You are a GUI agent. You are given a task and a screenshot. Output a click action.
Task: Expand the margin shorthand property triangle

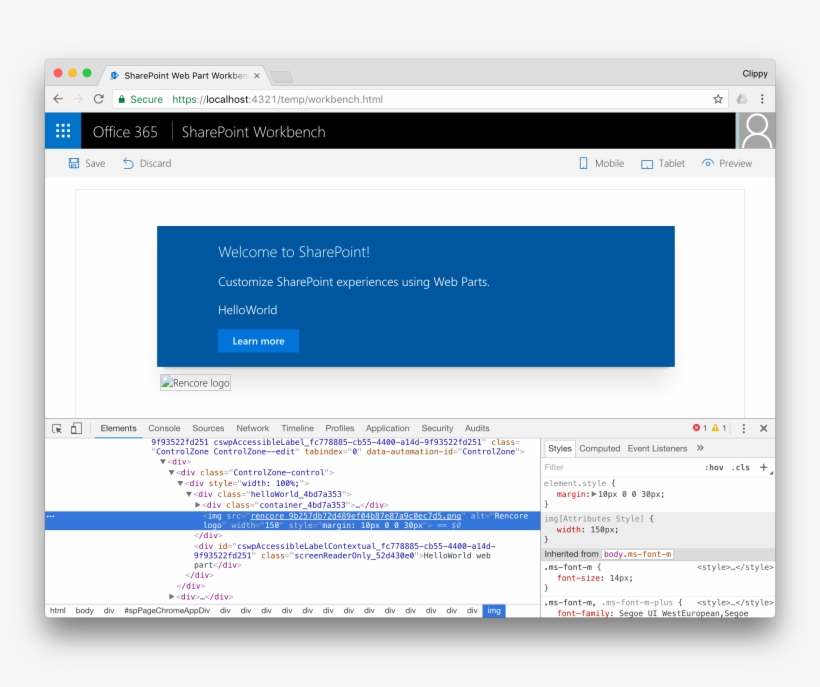pyautogui.click(x=594, y=494)
